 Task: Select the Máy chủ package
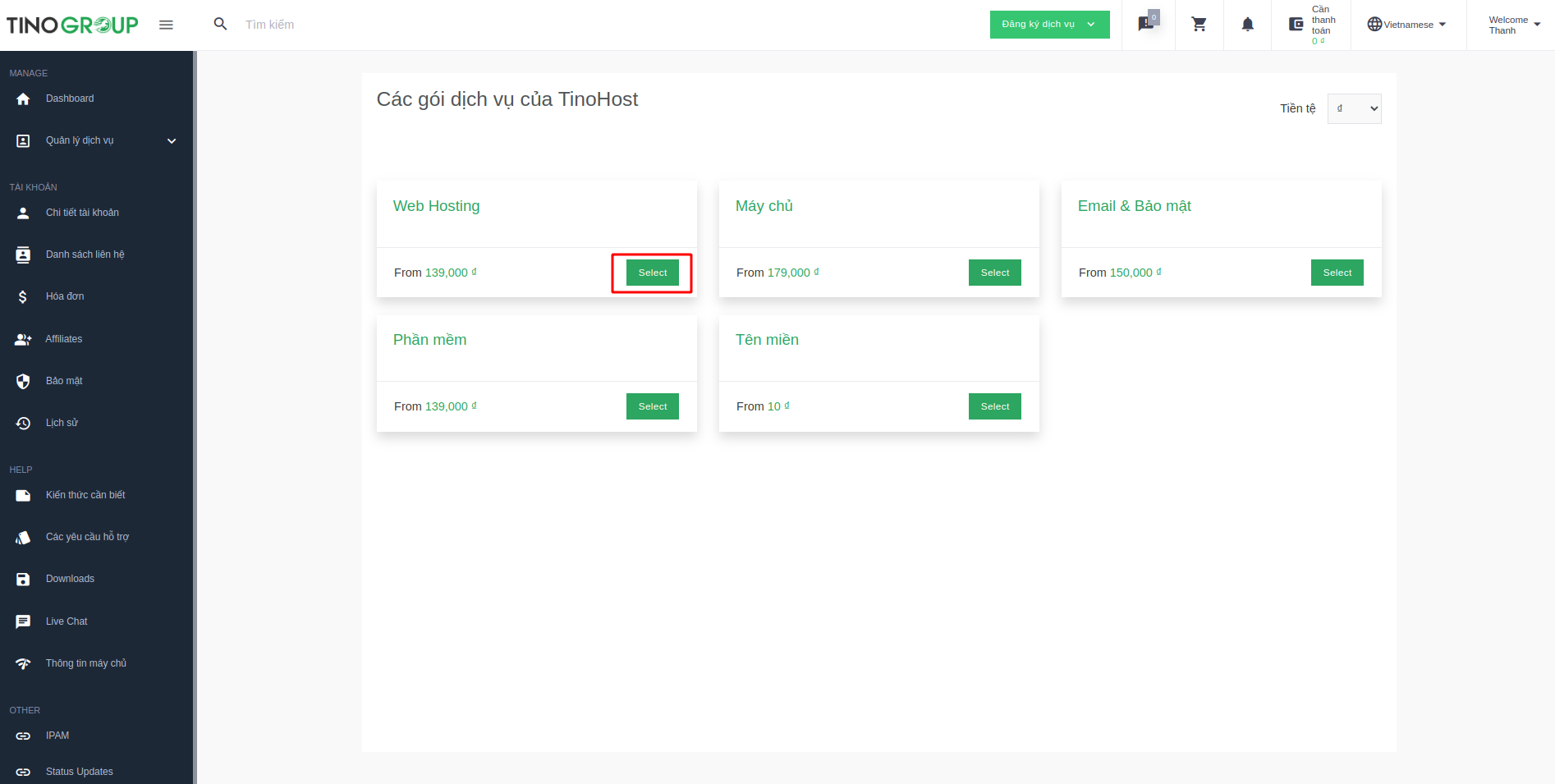click(x=995, y=273)
